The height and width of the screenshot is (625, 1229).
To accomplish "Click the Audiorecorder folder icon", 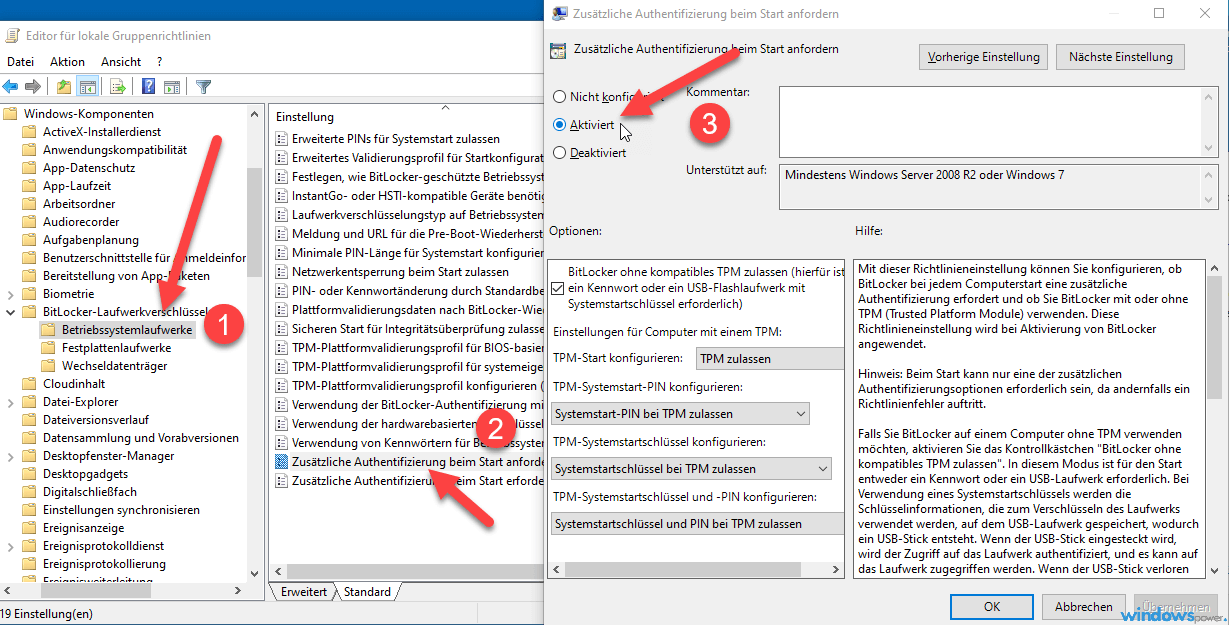I will click(30, 222).
